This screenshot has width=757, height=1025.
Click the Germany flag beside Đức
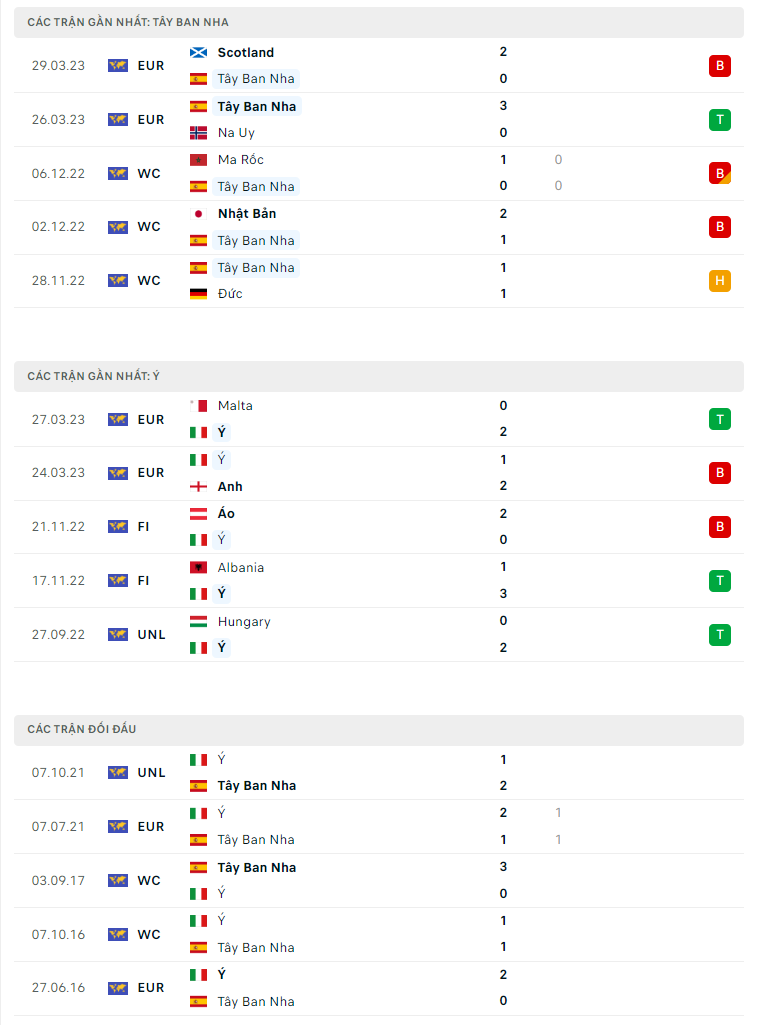click(198, 294)
